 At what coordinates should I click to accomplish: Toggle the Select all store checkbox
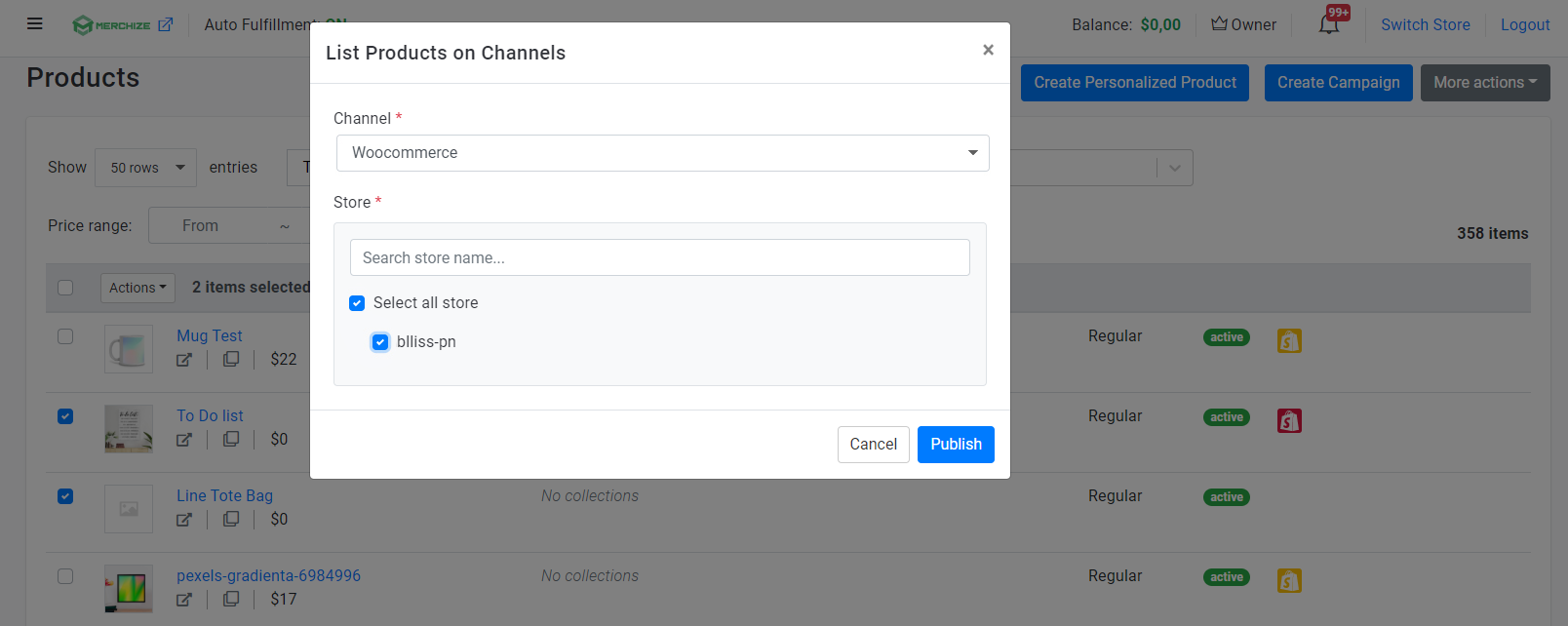357,303
